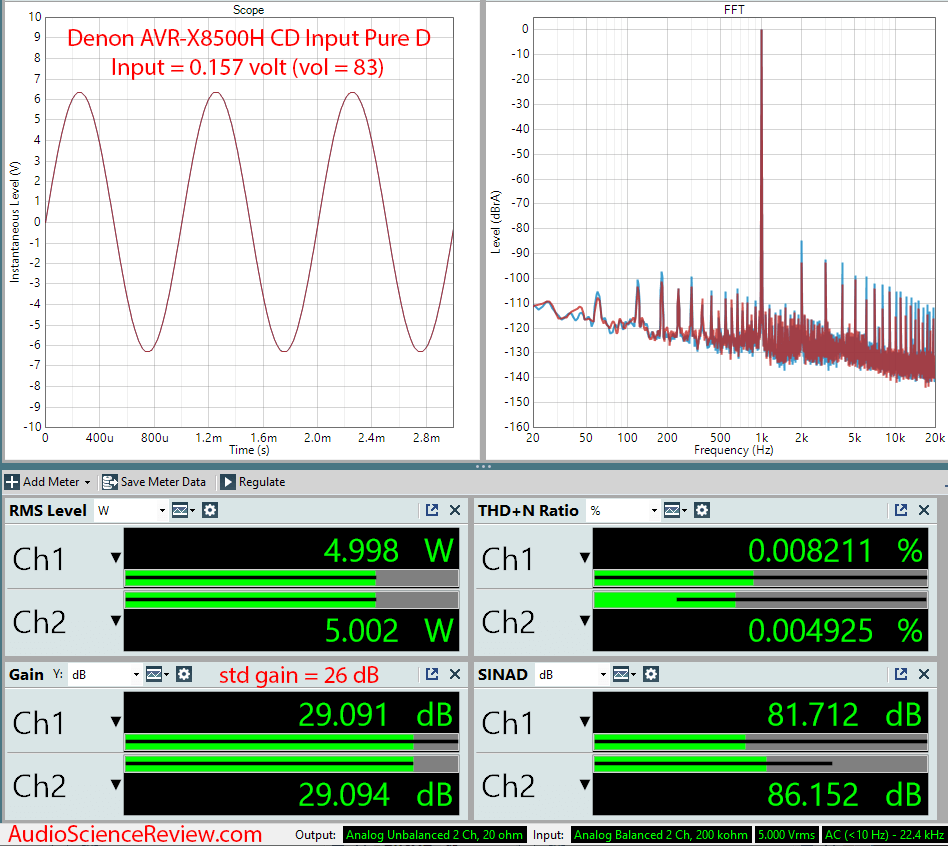Close the SINAD meter
Screen dimensions: 948x846
pyautogui.click(x=924, y=674)
